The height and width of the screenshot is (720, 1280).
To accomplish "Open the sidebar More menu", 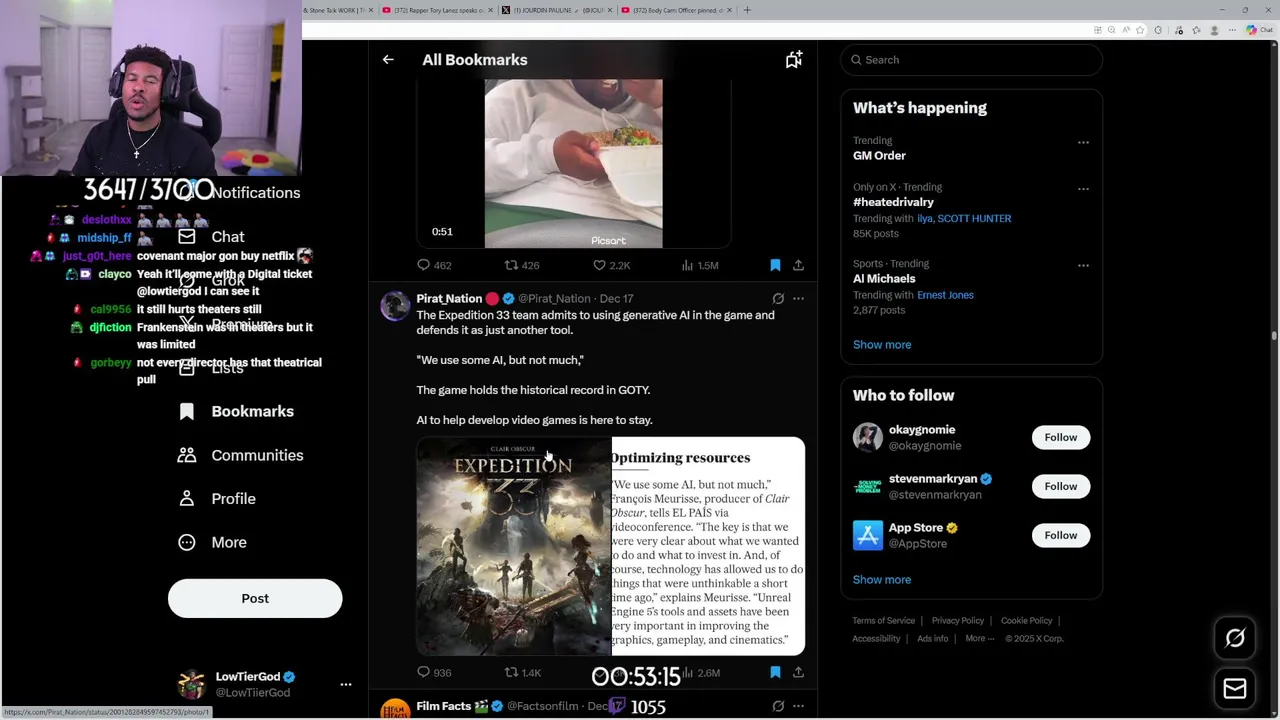I will pyautogui.click(x=212, y=542).
